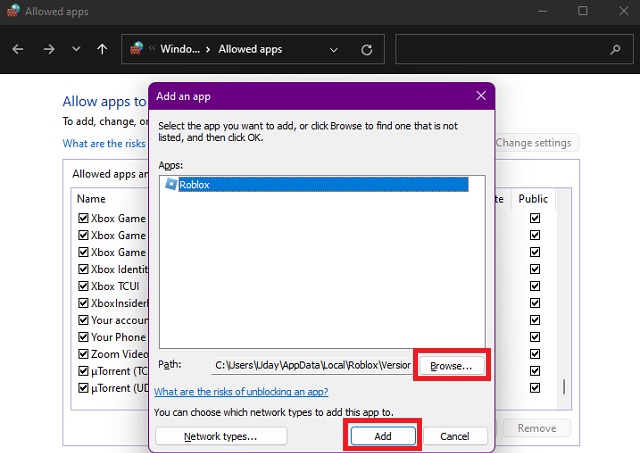The image size is (640, 453).
Task: Sort by the Public column header
Action: (533, 199)
